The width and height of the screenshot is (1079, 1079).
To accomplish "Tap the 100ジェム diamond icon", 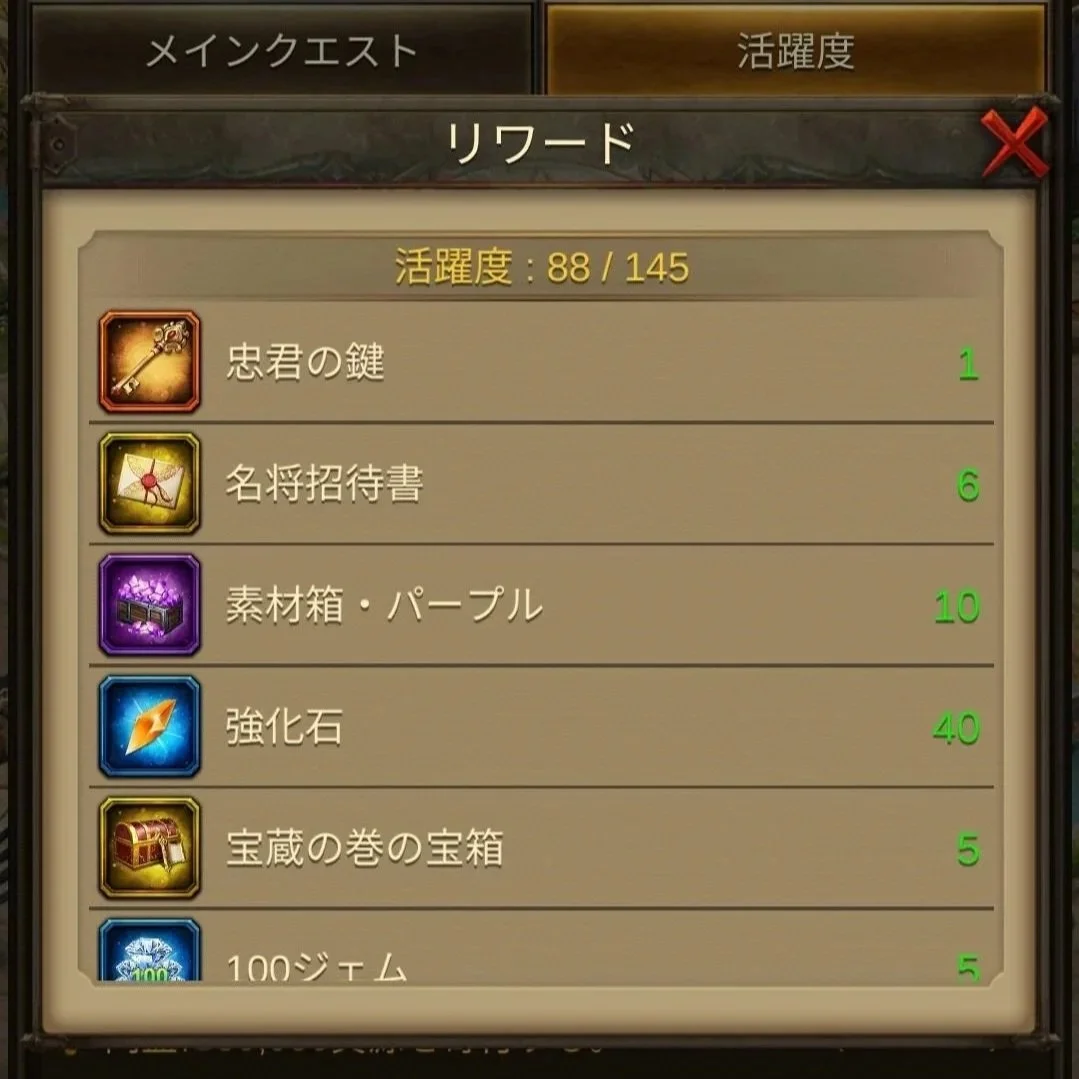I will pyautogui.click(x=149, y=950).
